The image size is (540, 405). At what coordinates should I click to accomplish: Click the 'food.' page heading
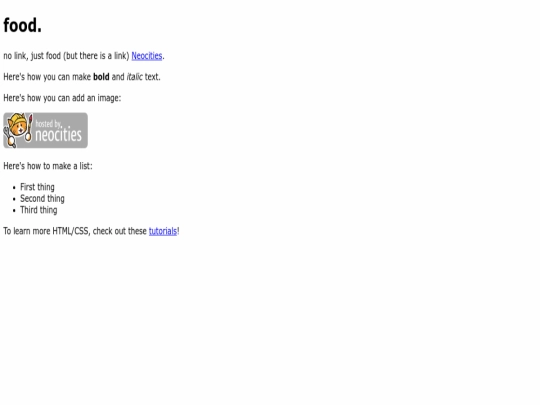tap(22, 25)
